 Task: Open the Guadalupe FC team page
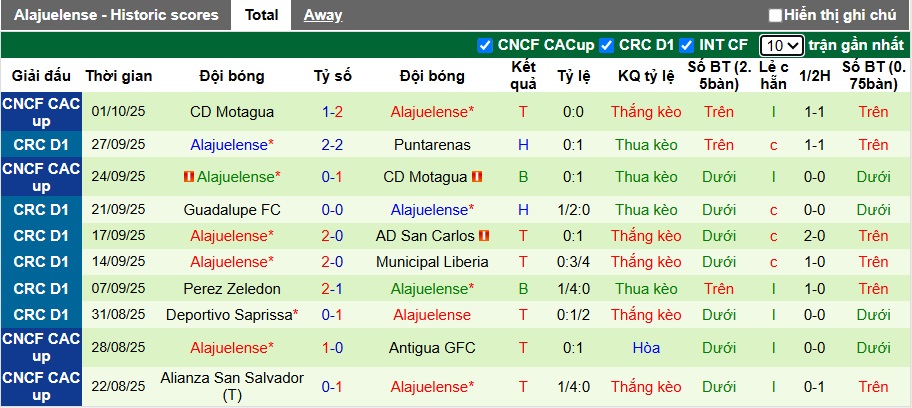231,210
